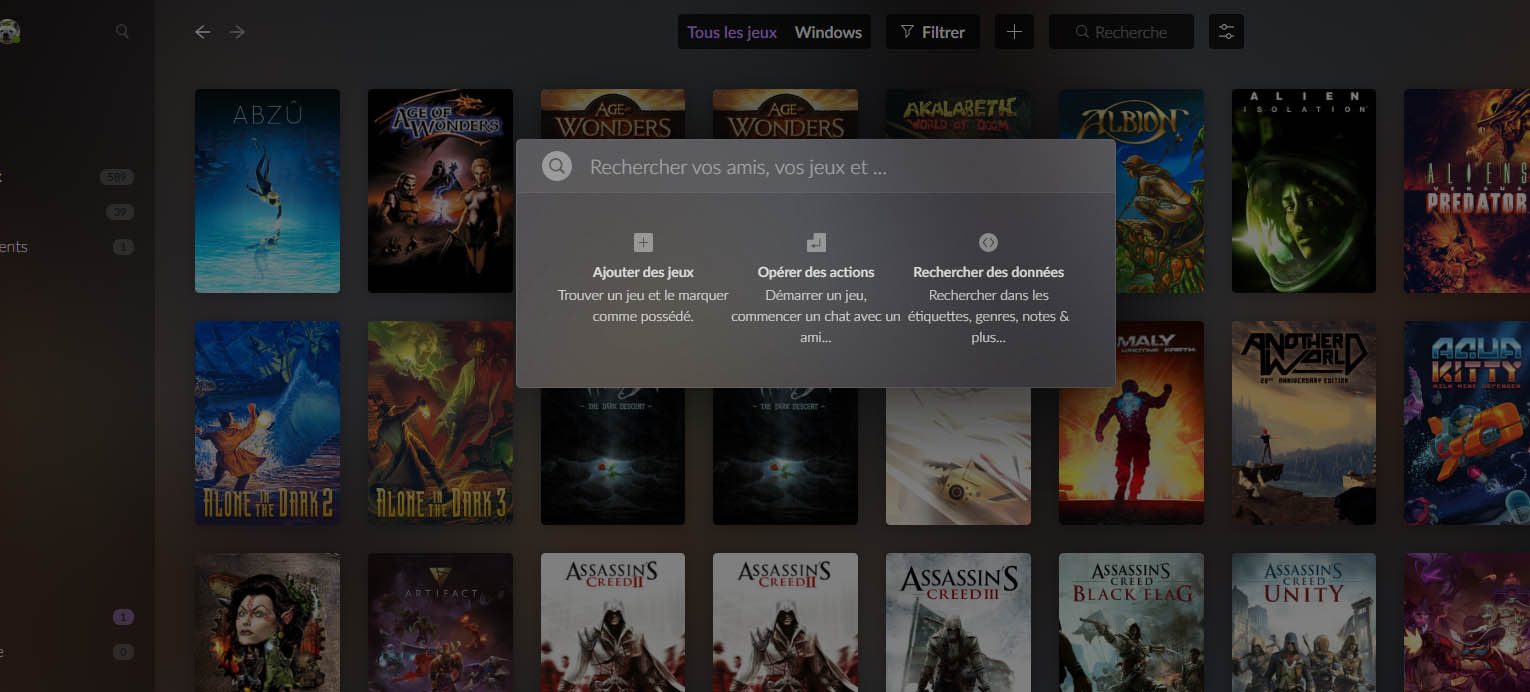Click the magnifier icon in the search overlay
Screen dimensions: 1530x692
(x=557, y=166)
